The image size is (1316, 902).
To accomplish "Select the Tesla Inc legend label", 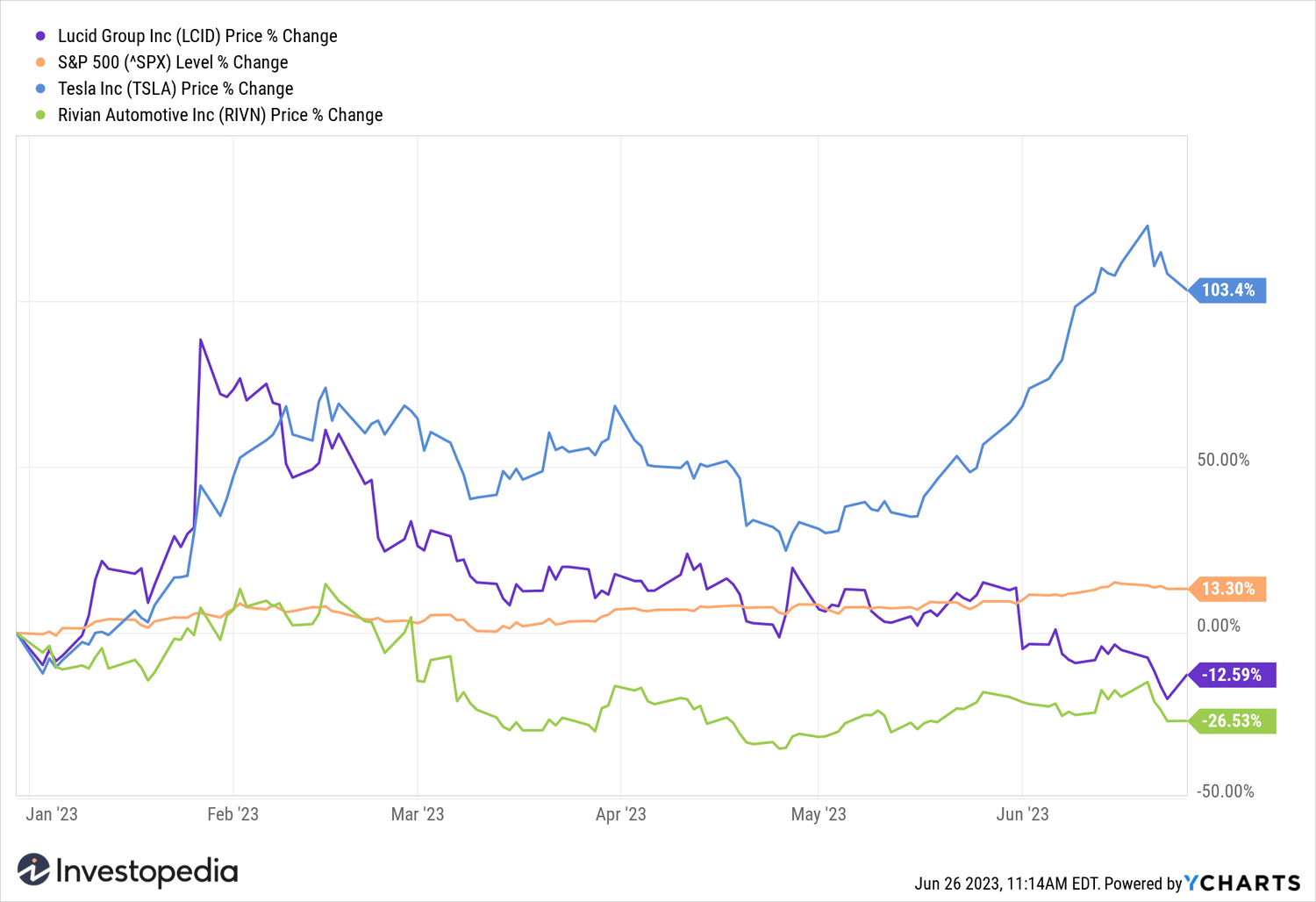I will point(175,89).
